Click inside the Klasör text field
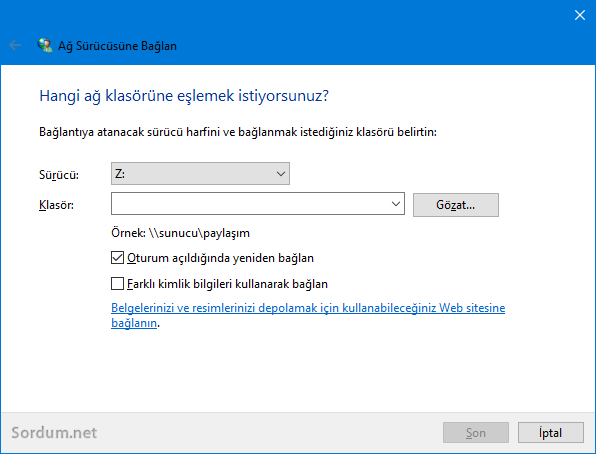Image resolution: width=596 pixels, height=454 pixels. [x=250, y=204]
